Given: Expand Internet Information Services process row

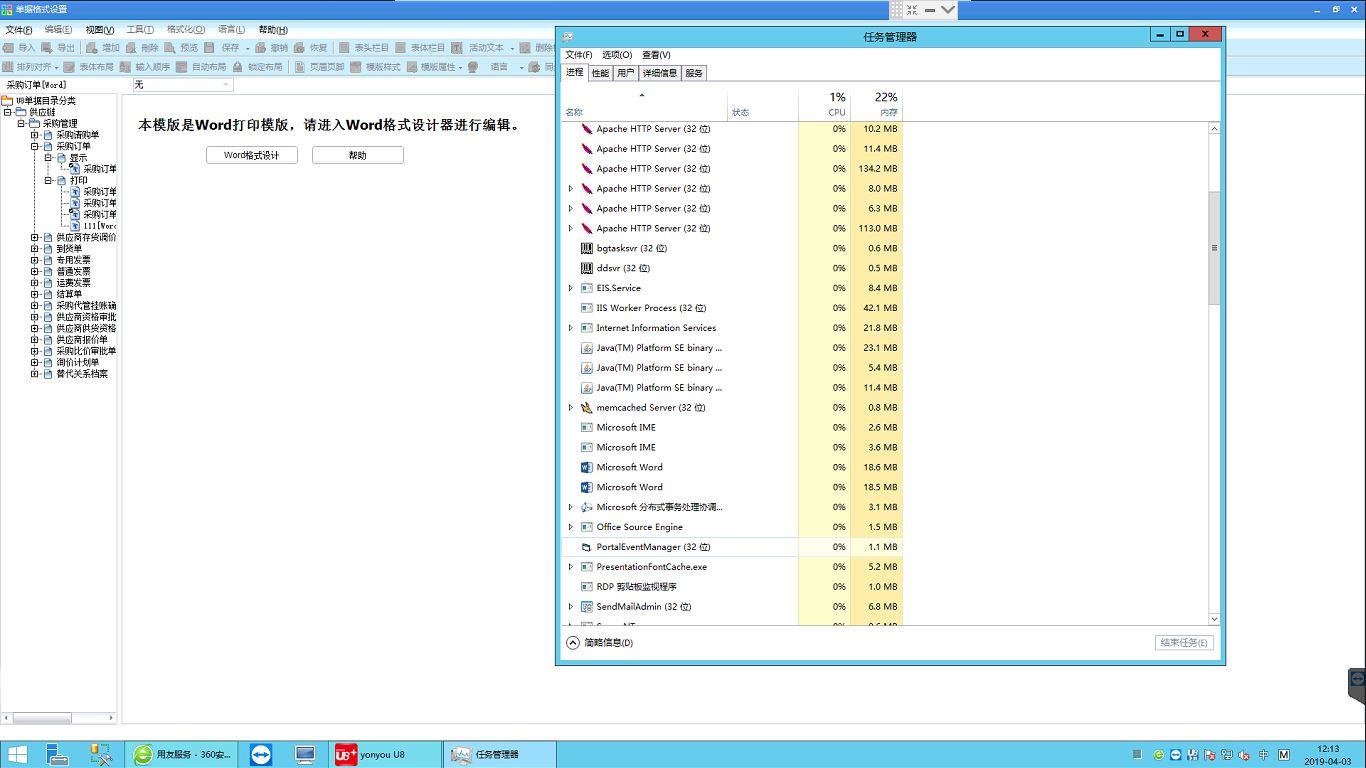Looking at the screenshot, I should point(571,328).
